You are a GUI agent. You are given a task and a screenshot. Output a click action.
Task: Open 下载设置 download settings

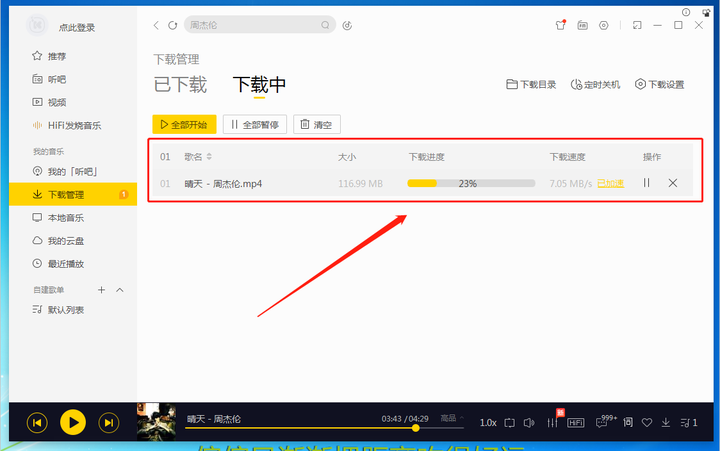coord(659,85)
